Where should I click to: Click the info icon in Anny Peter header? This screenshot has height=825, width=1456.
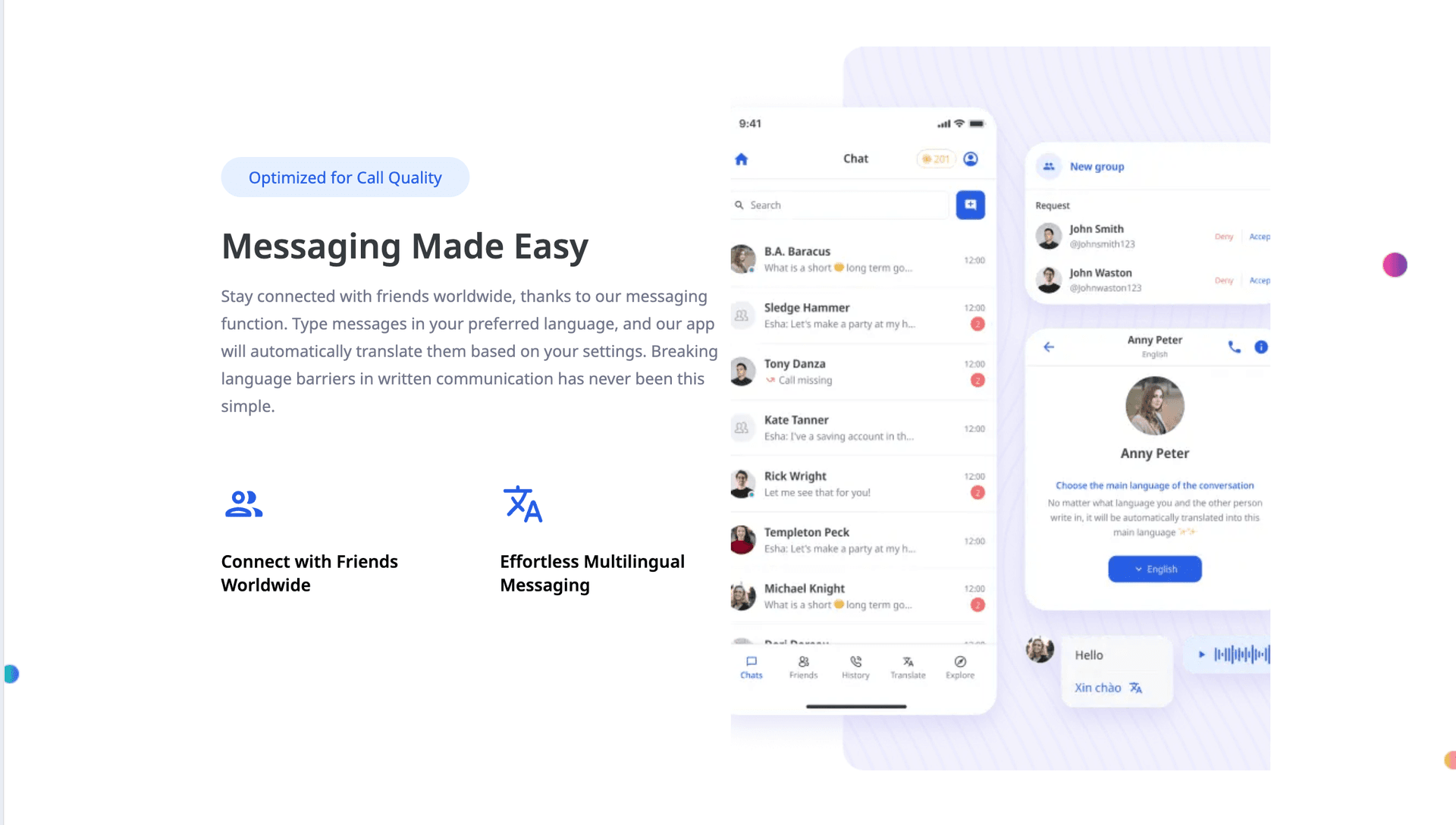point(1261,347)
